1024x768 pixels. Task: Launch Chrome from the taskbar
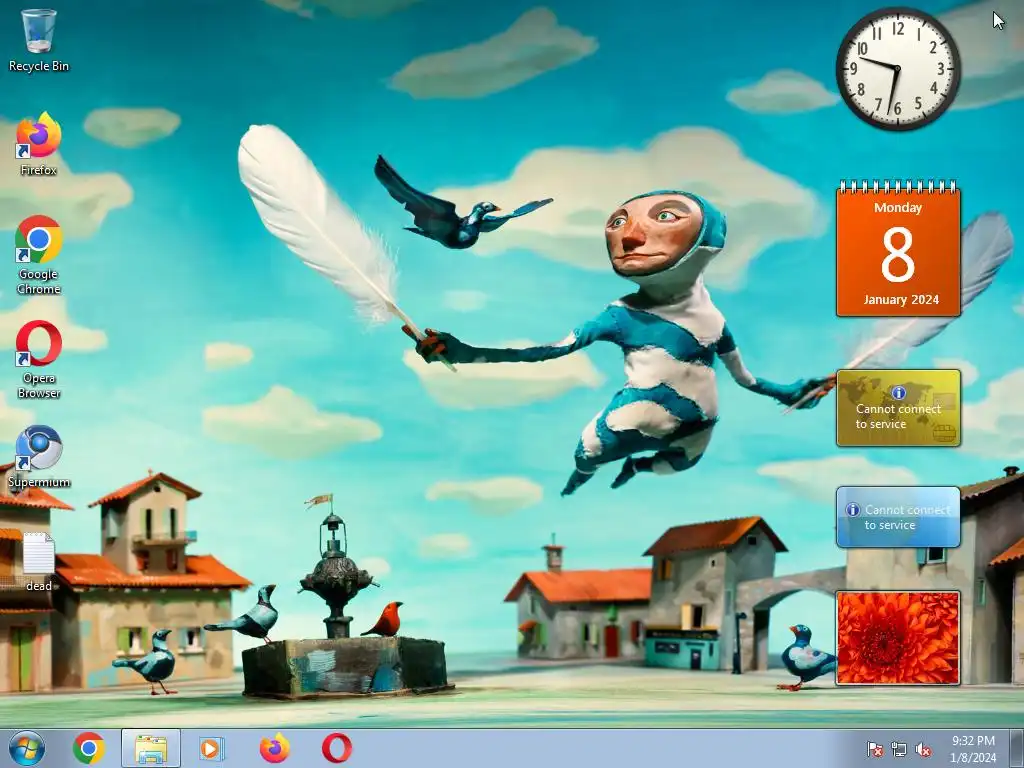pos(89,748)
